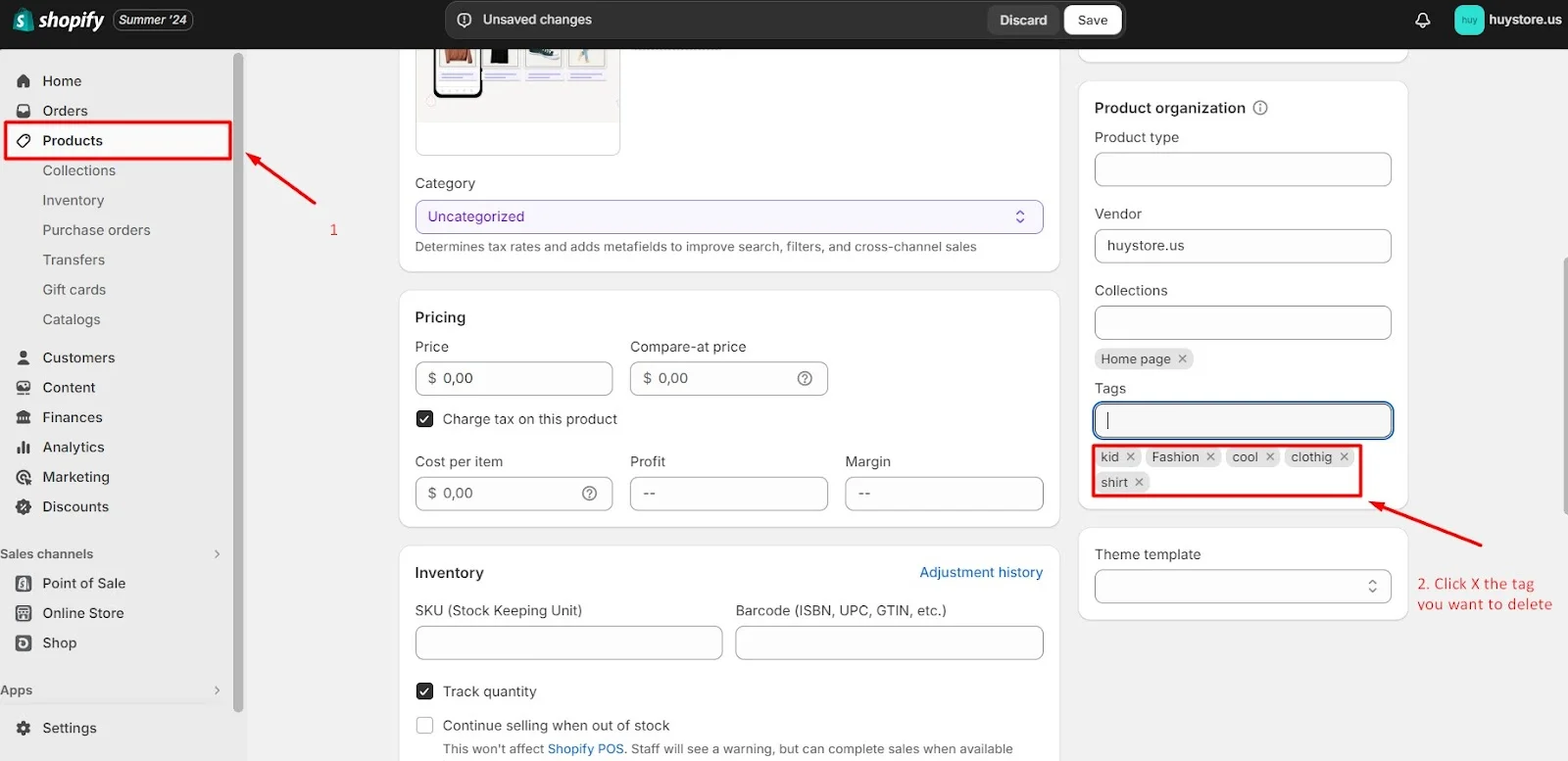Open the Theme template dropdown
This screenshot has width=1568, height=761.
click(x=1242, y=587)
